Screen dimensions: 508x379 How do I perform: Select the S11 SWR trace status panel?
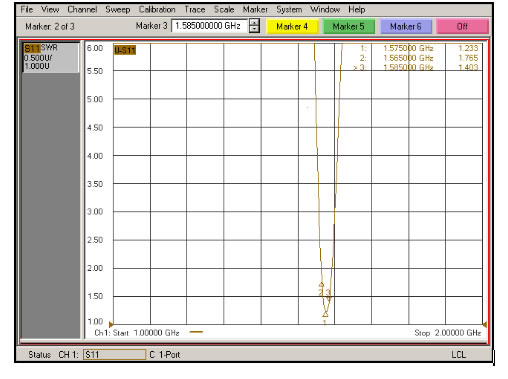pyautogui.click(x=51, y=57)
